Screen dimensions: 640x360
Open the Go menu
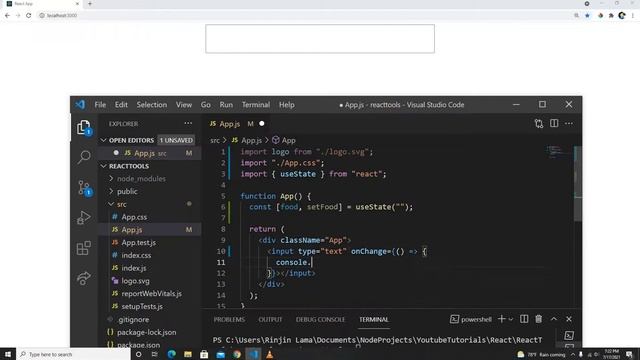coord(206,105)
